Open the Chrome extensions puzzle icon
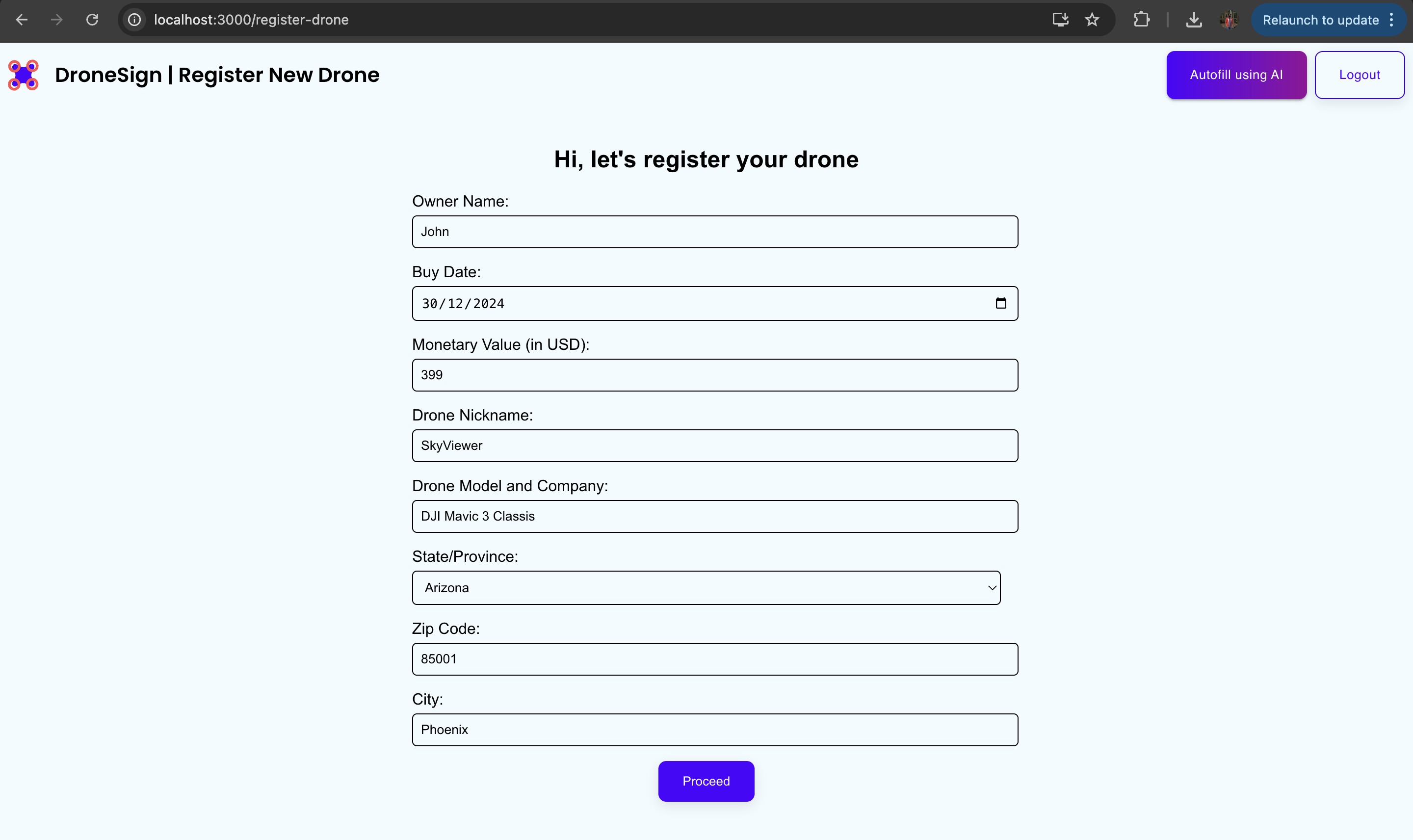1413x840 pixels. click(x=1141, y=20)
